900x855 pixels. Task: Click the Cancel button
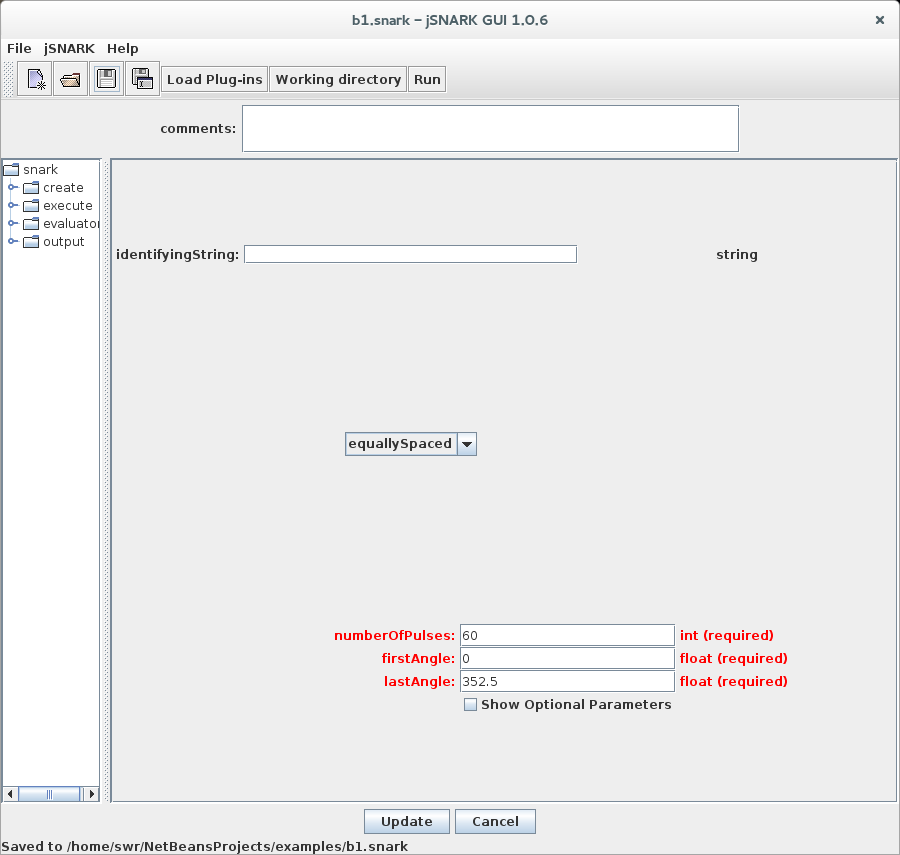tap(495, 821)
